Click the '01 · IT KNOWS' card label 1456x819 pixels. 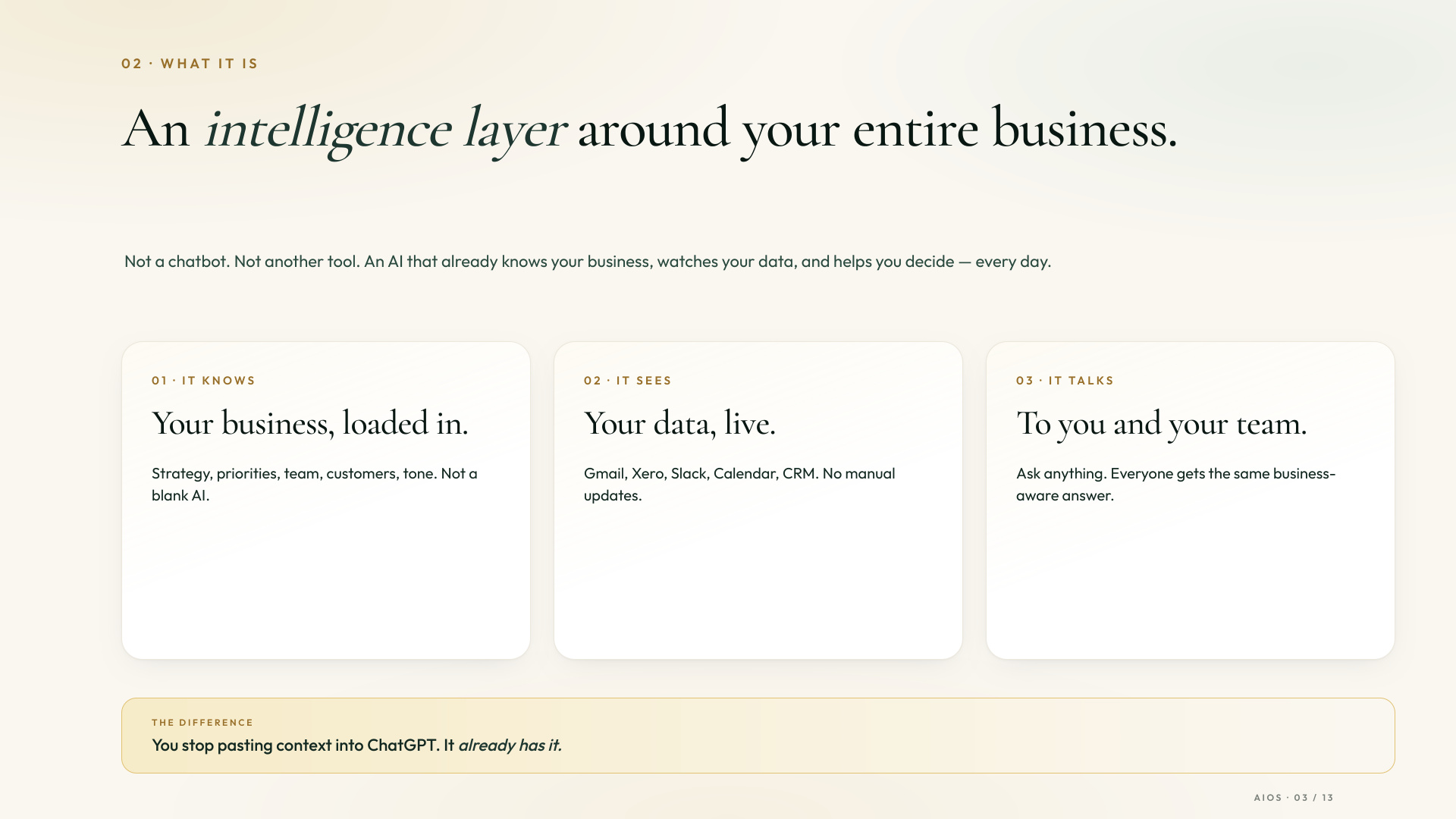click(203, 381)
